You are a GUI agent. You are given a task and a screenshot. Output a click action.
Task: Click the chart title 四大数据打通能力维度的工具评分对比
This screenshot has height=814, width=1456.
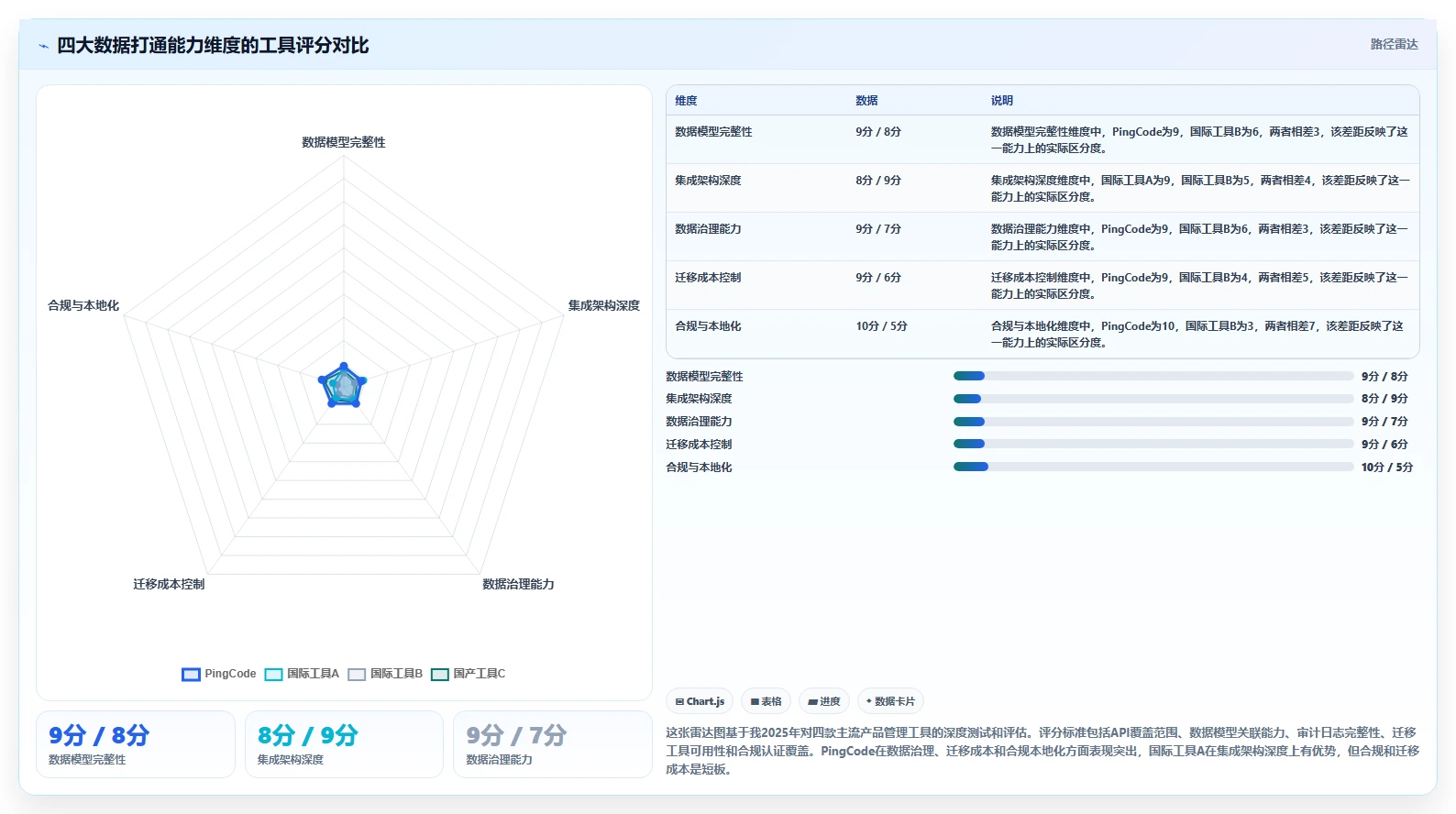point(213,46)
